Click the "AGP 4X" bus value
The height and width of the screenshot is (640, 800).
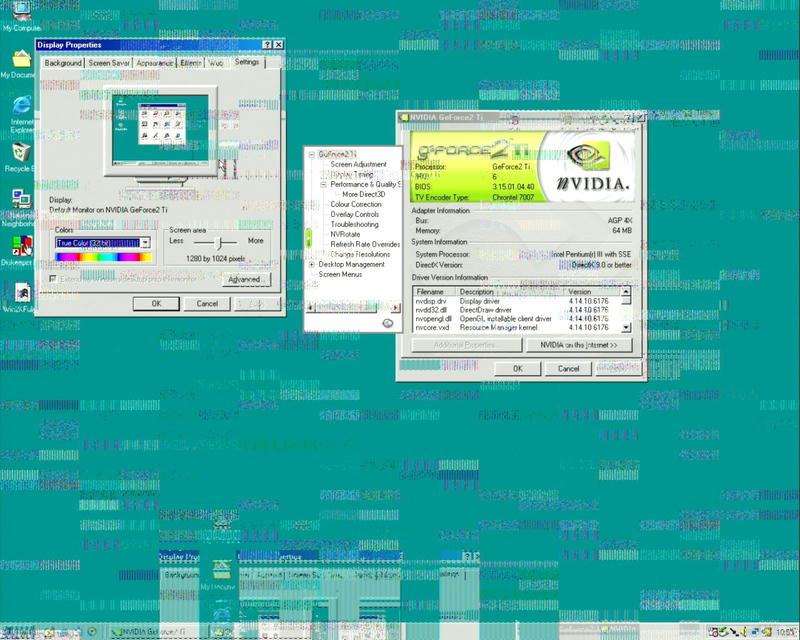(x=619, y=220)
